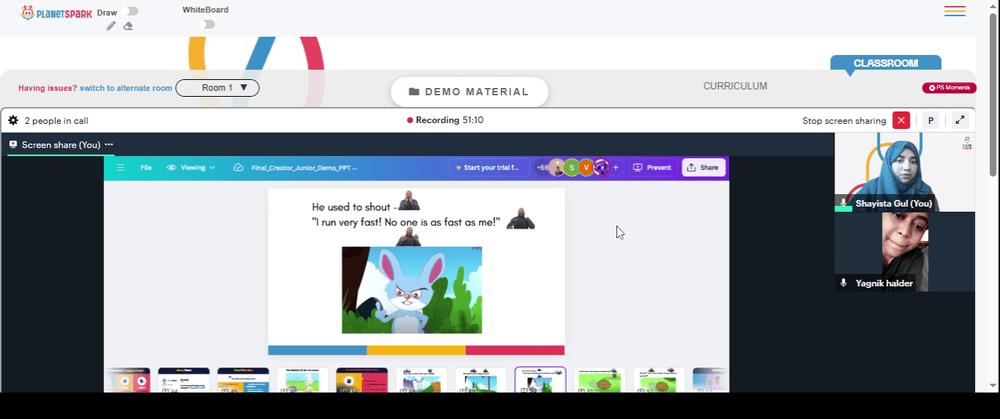Click the angry rabbit slide image
The height and width of the screenshot is (419, 1000).
412,290
